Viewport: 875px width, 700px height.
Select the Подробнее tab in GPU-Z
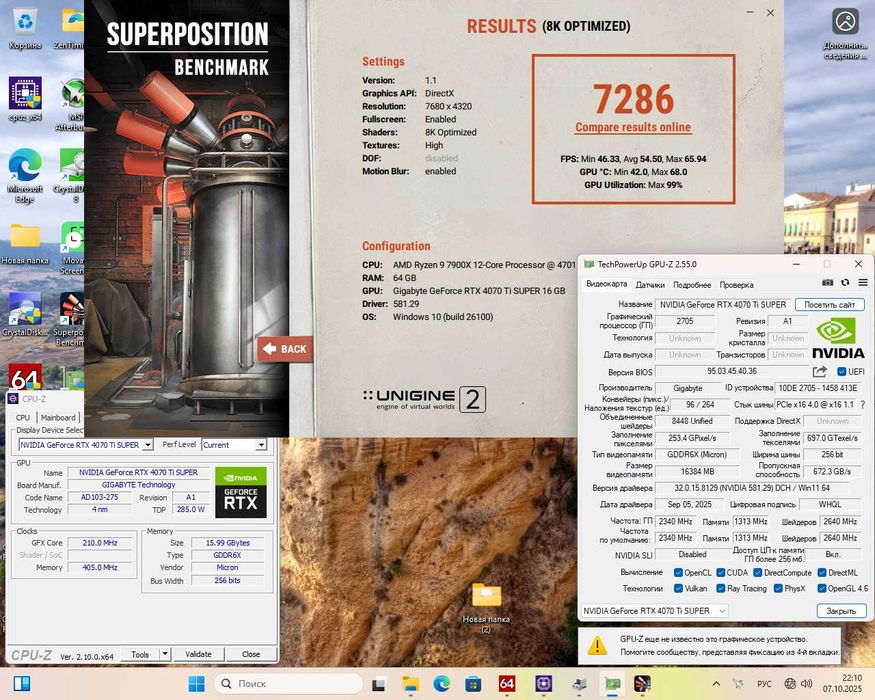tap(692, 285)
